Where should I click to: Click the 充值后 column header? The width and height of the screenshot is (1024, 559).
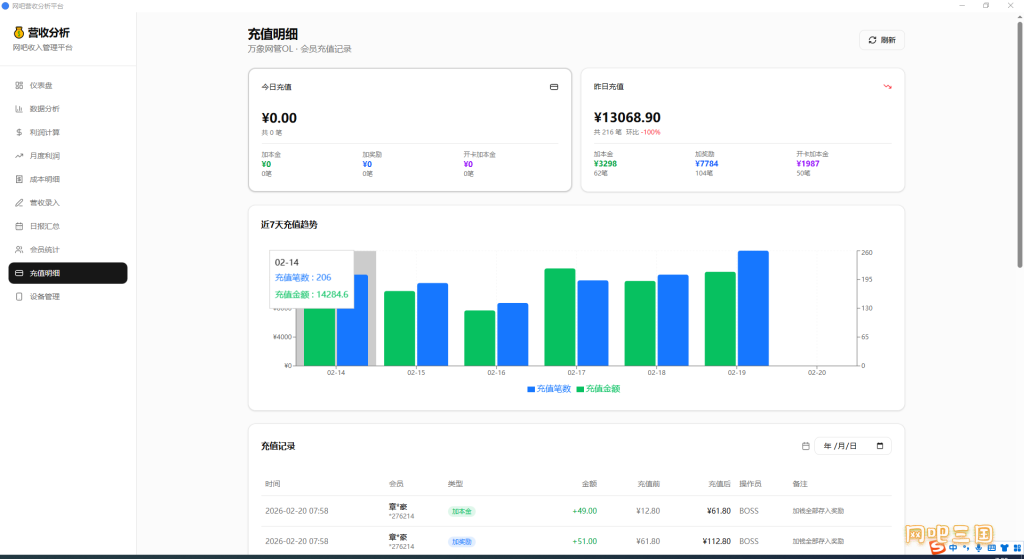(719, 484)
